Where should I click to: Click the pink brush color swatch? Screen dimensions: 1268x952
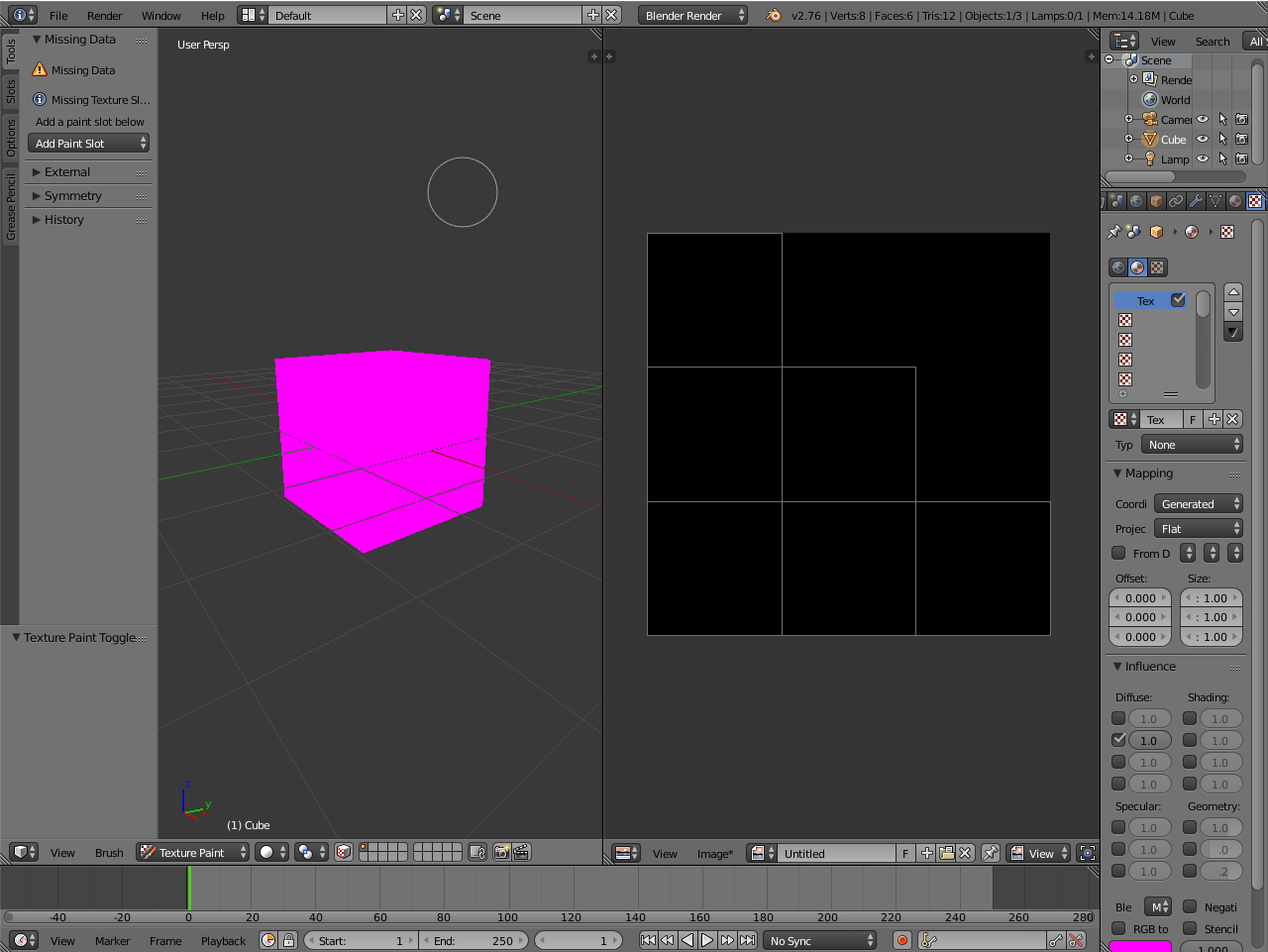(1140, 946)
